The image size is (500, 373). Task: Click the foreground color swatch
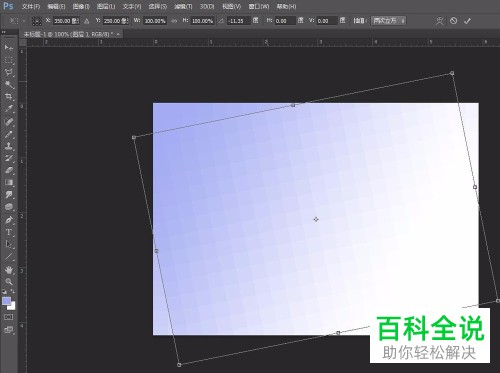pyautogui.click(x=6, y=301)
